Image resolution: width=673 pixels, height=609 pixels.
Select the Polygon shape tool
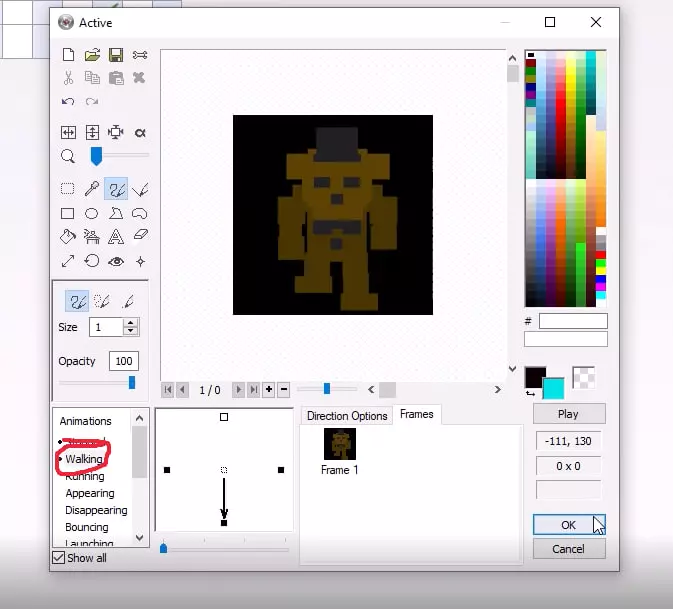116,213
